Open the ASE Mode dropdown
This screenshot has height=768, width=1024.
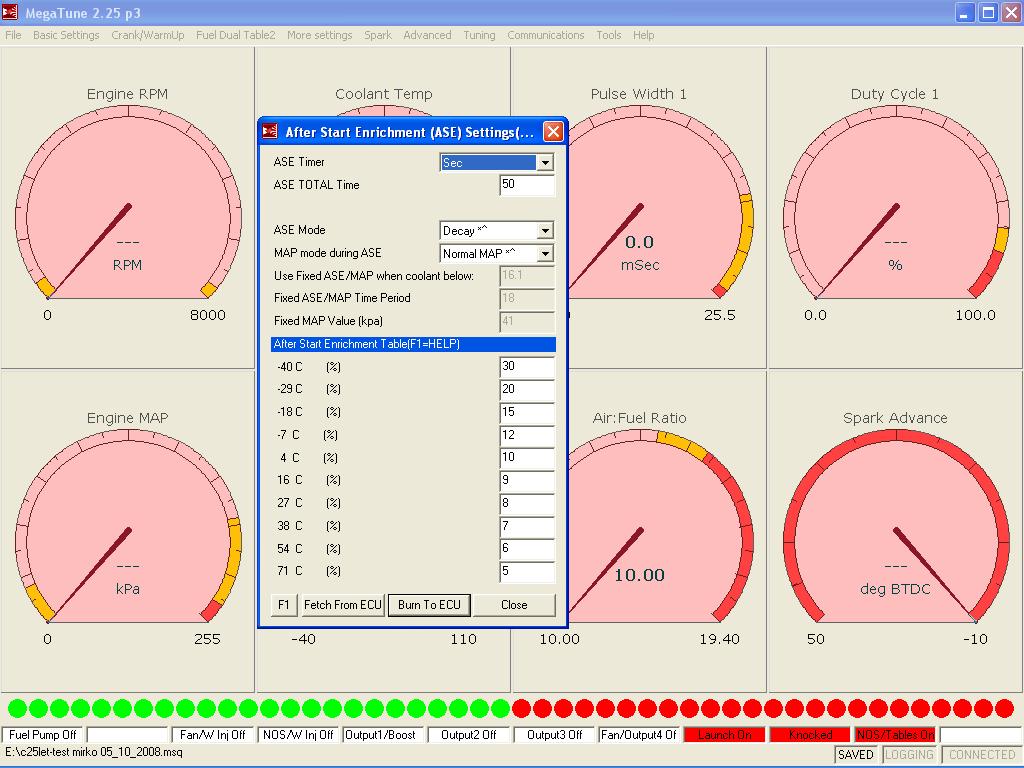click(545, 231)
